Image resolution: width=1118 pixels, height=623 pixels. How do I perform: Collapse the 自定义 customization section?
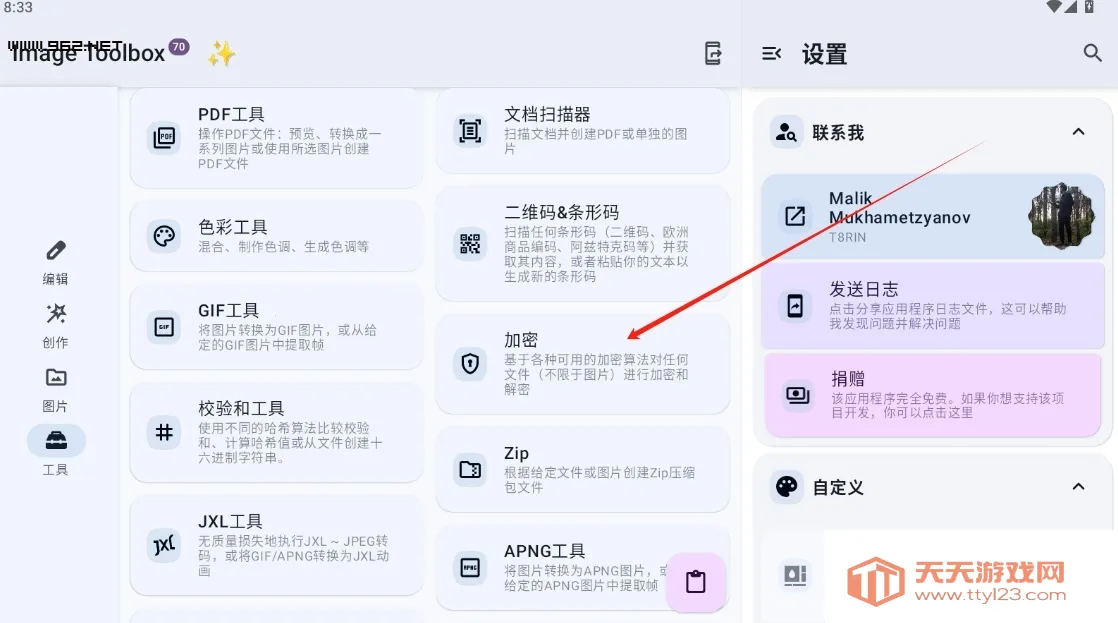pos(1078,487)
